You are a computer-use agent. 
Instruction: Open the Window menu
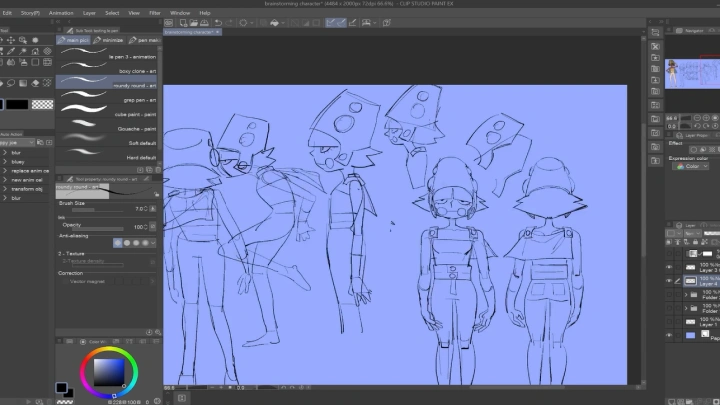tap(180, 13)
